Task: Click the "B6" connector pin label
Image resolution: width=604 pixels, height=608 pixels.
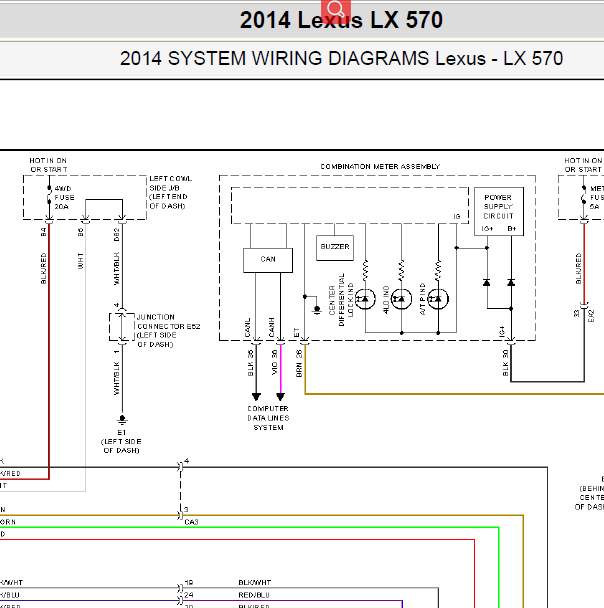Action: (81, 232)
